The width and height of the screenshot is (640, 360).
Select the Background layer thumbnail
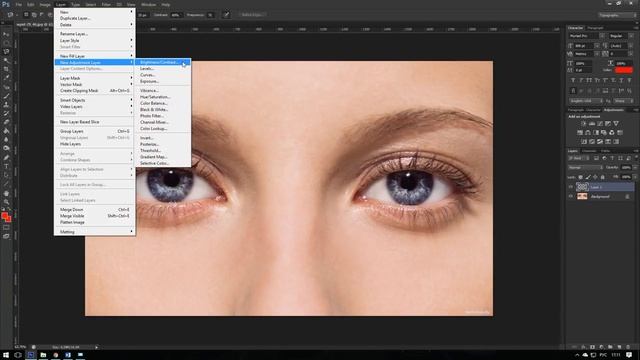(x=582, y=196)
